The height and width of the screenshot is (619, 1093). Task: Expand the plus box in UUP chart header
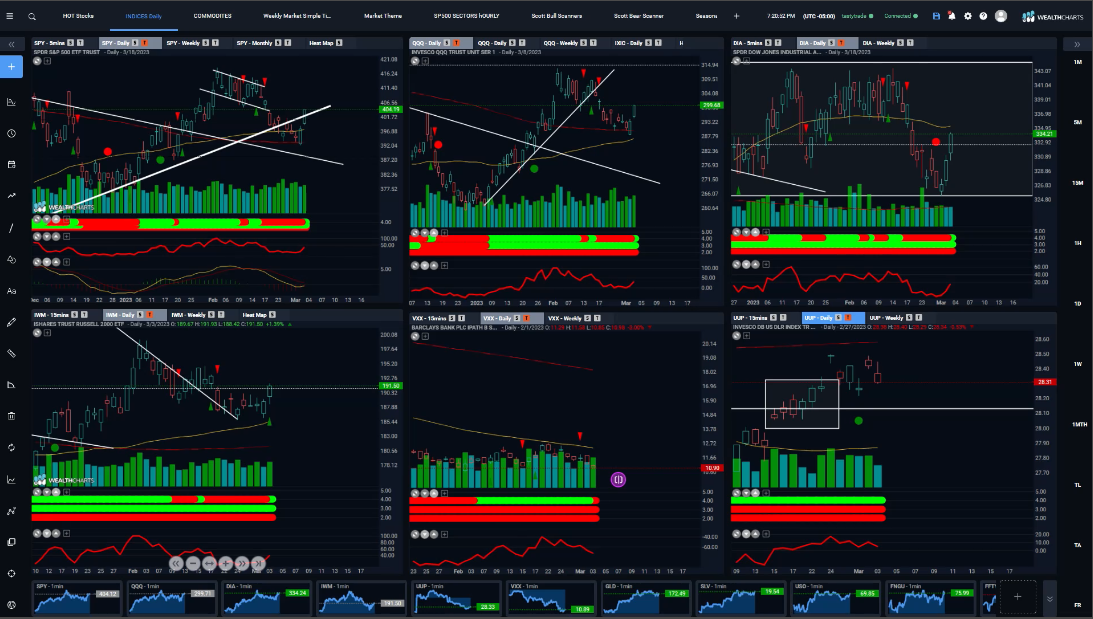(747, 336)
